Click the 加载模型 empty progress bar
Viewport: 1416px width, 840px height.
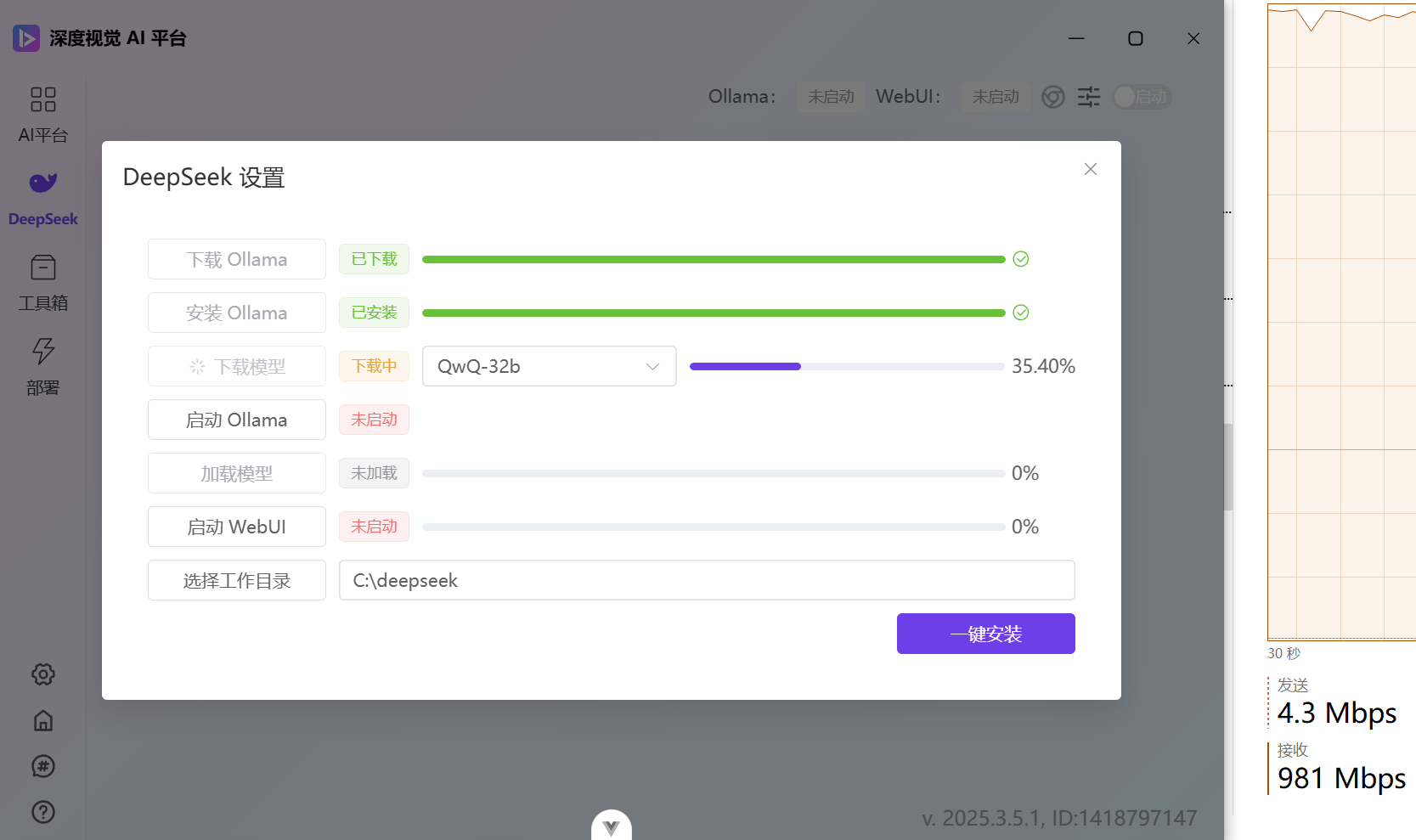pyautogui.click(x=714, y=473)
